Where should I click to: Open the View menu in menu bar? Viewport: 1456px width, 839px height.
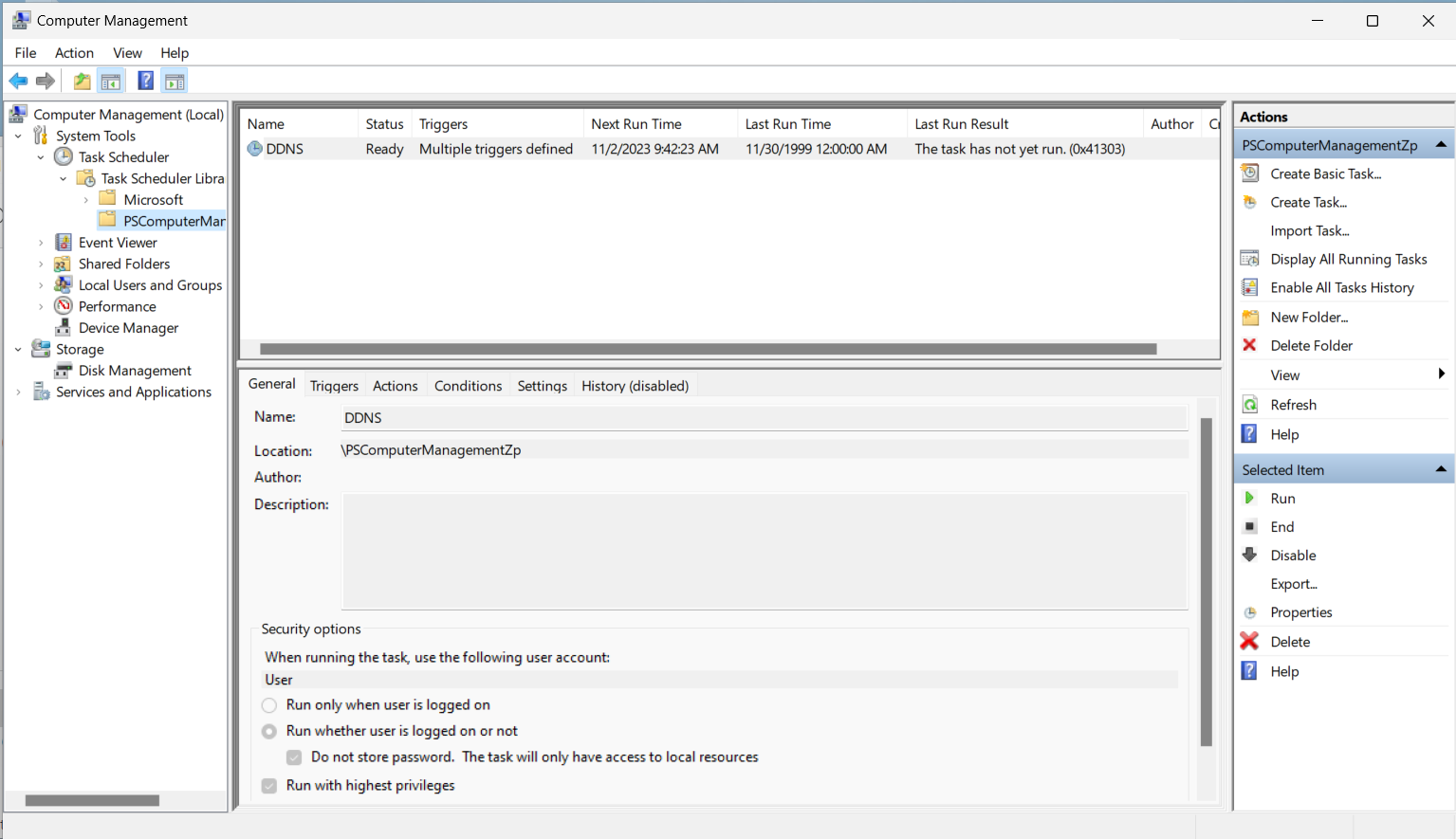pos(127,53)
